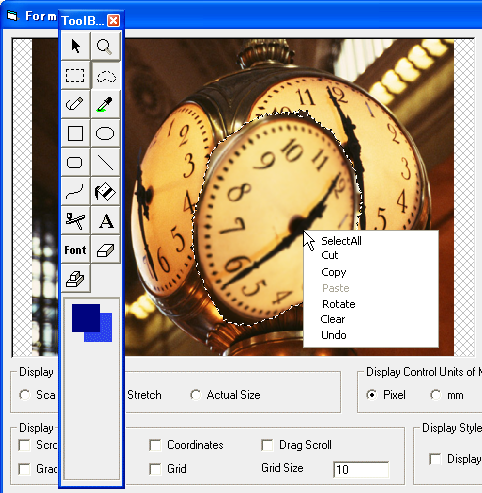Choose the rectangular selection tool
482x493 pixels.
click(75, 75)
